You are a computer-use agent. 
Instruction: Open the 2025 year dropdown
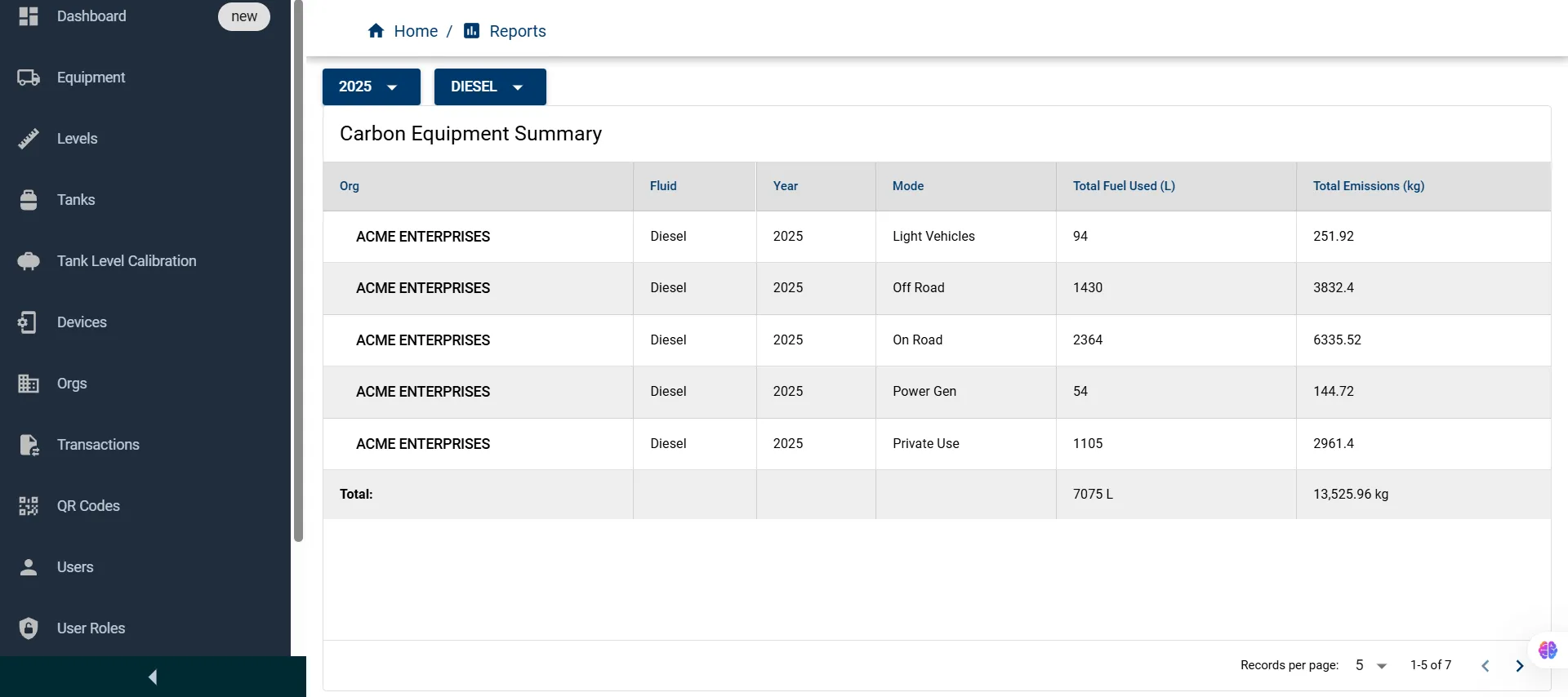point(372,87)
